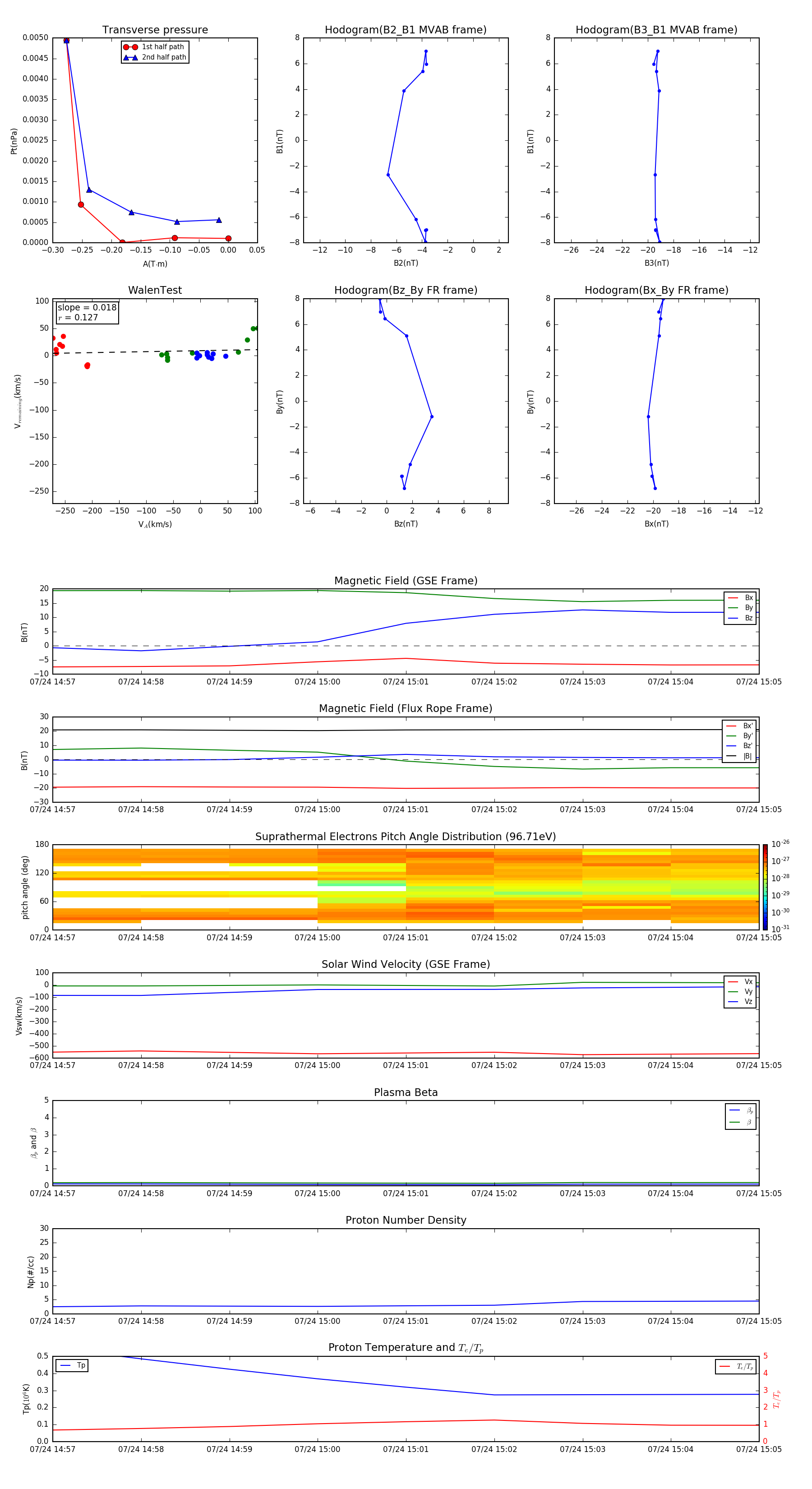Click the Vz legend entry in velocity plot
This screenshot has width=812, height=1489.
pyautogui.click(x=740, y=1002)
